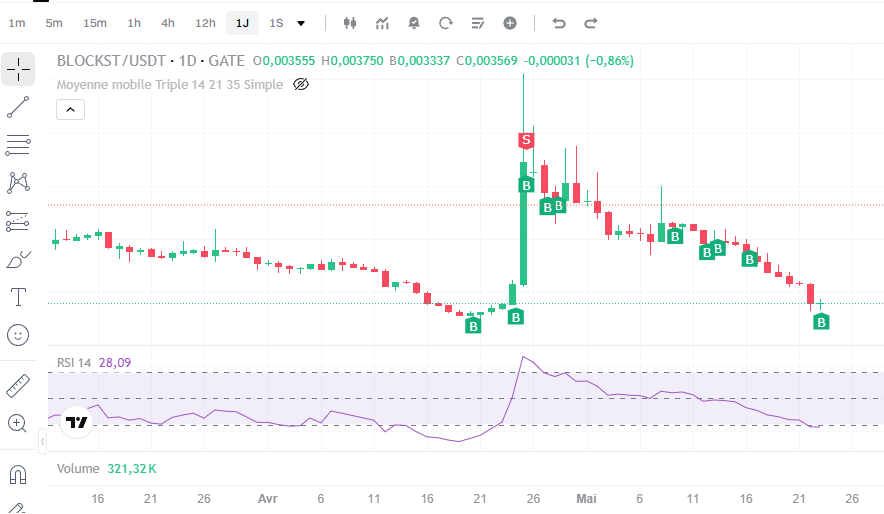Click the volume value 321,32 K
This screenshot has width=884, height=514.
132,469
